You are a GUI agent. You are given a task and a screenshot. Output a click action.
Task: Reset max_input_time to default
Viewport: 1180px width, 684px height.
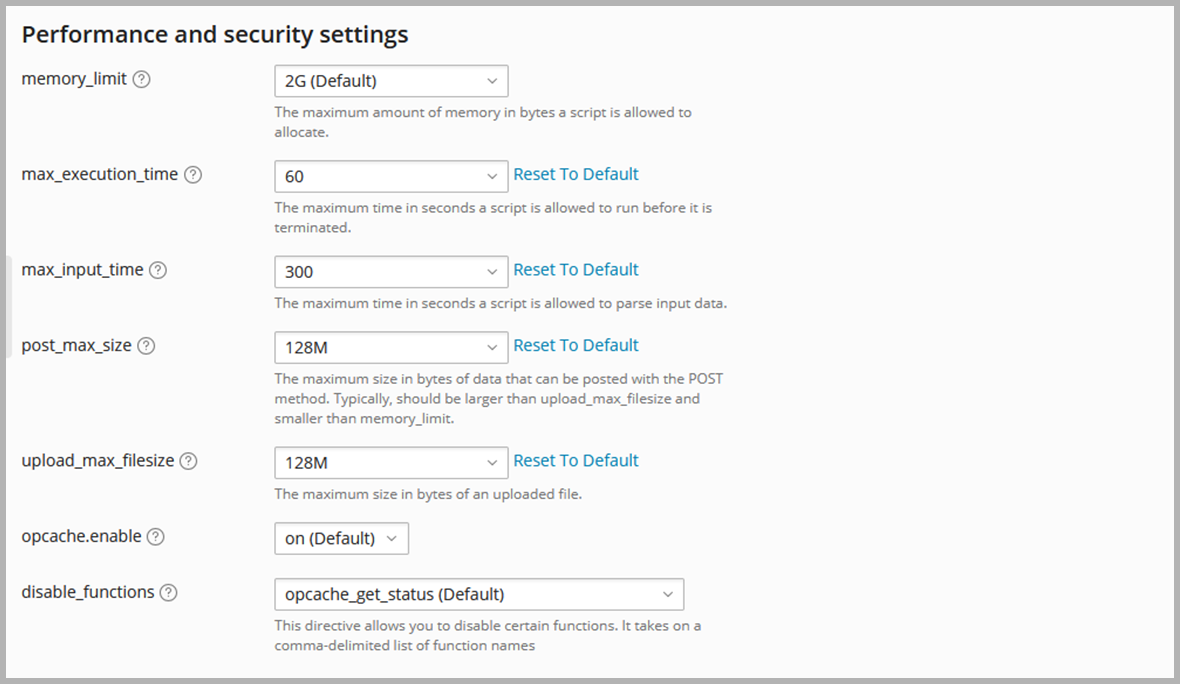tap(576, 270)
